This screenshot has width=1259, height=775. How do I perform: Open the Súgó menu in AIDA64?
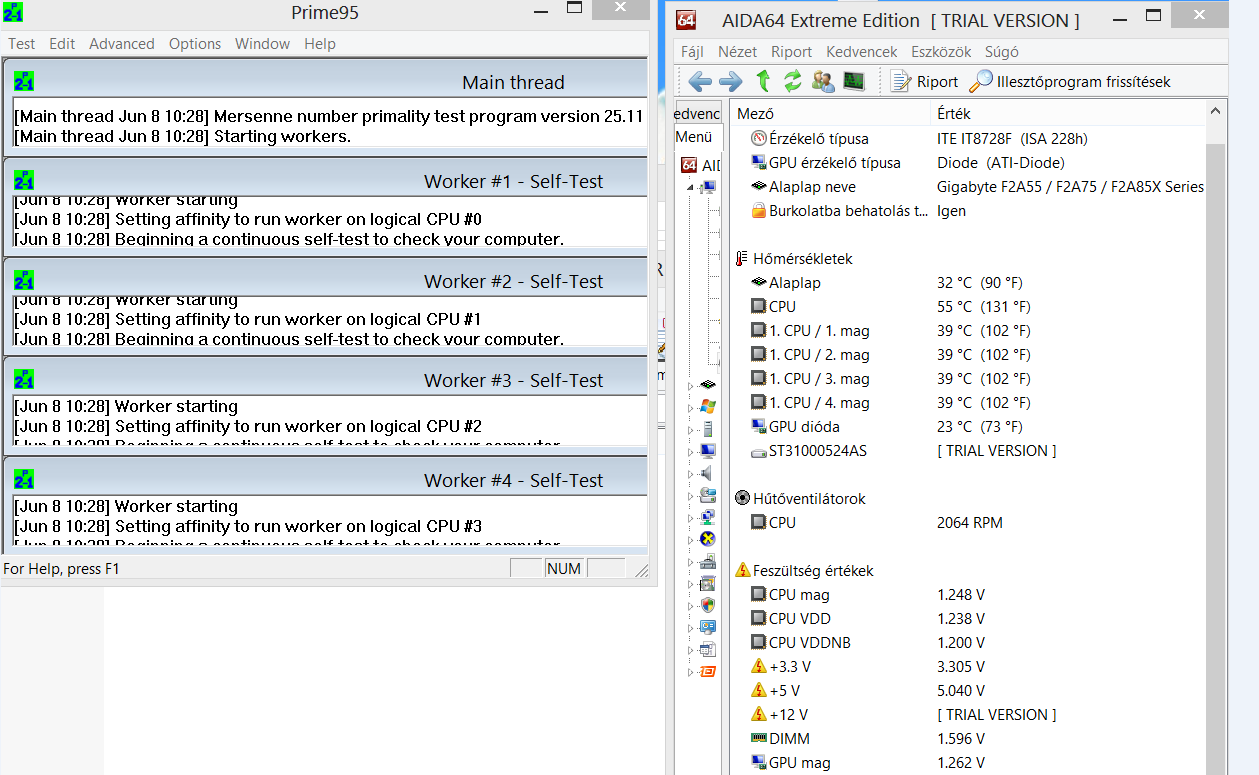[1002, 52]
